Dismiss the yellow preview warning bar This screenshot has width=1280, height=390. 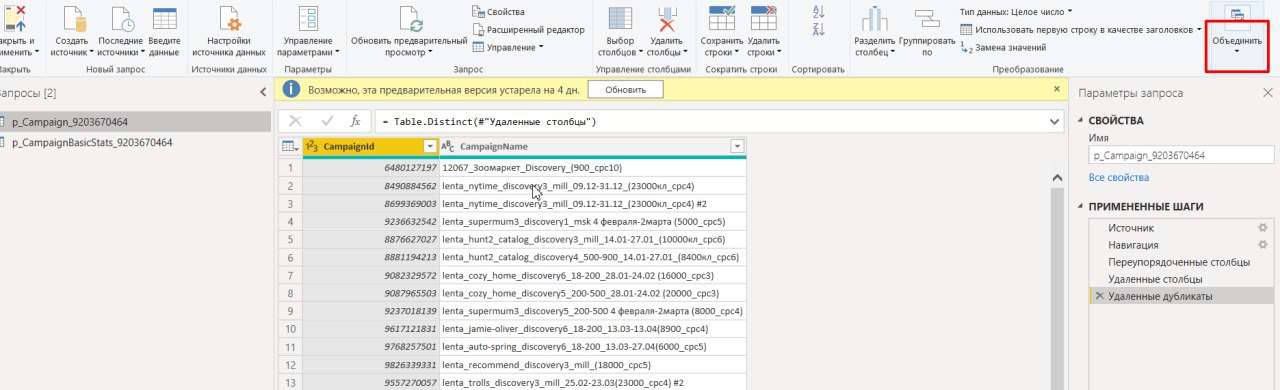1058,89
